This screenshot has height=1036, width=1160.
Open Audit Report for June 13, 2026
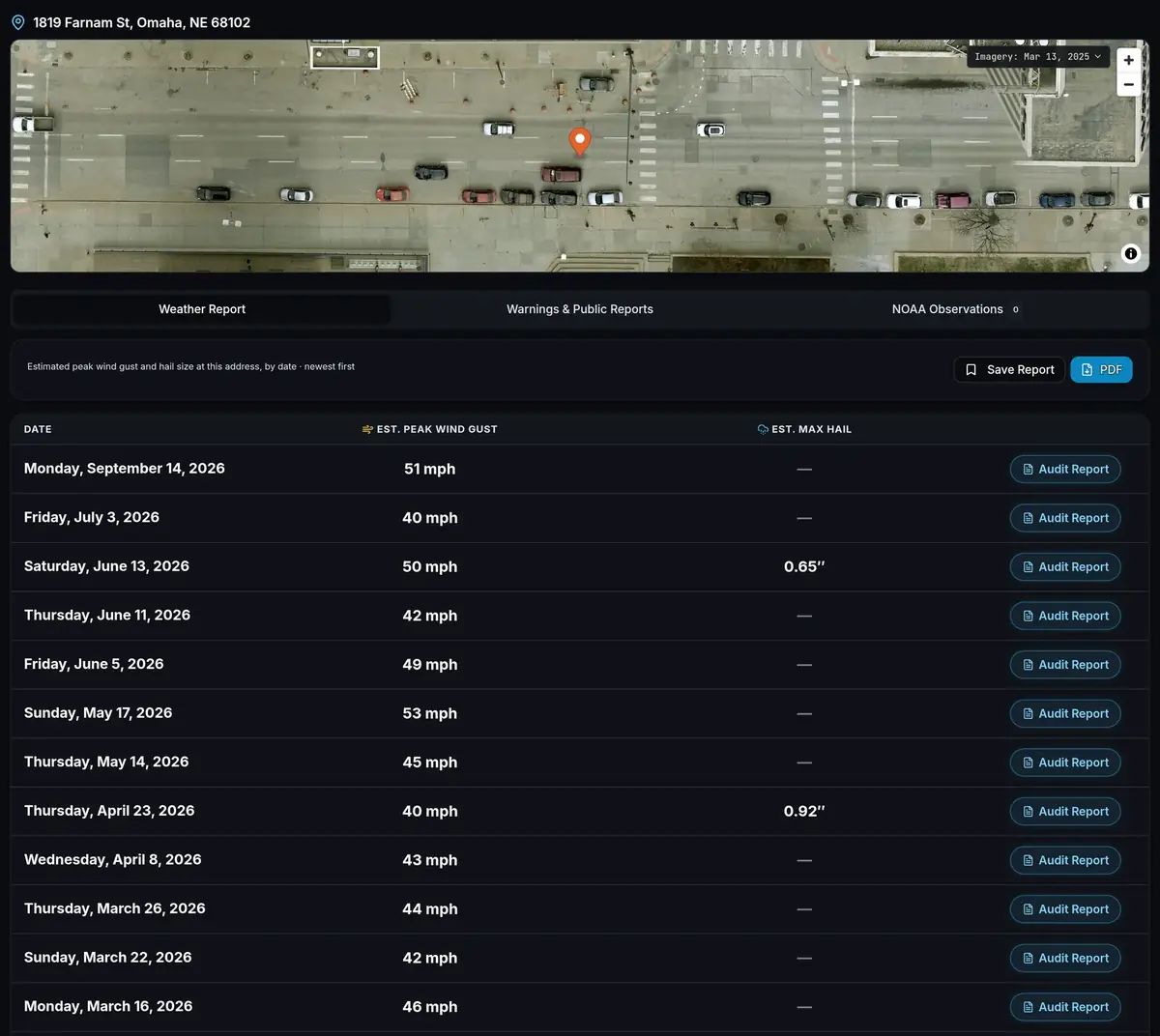(1065, 566)
